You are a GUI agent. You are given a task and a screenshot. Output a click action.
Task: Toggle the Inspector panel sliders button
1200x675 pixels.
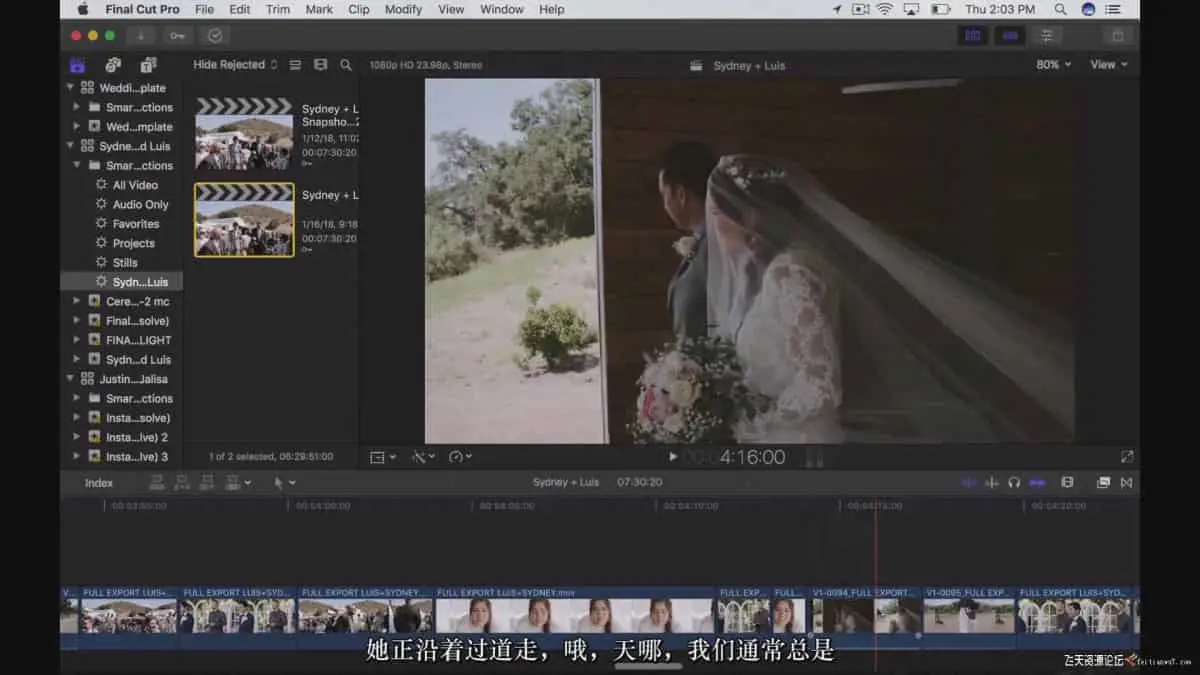[x=1047, y=35]
